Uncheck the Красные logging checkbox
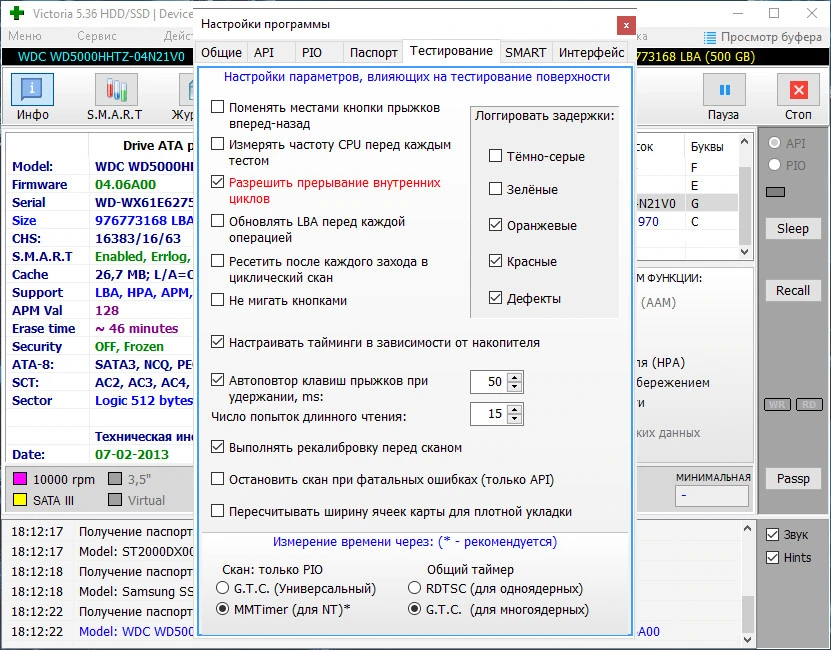Image resolution: width=831 pixels, height=650 pixels. click(x=495, y=261)
